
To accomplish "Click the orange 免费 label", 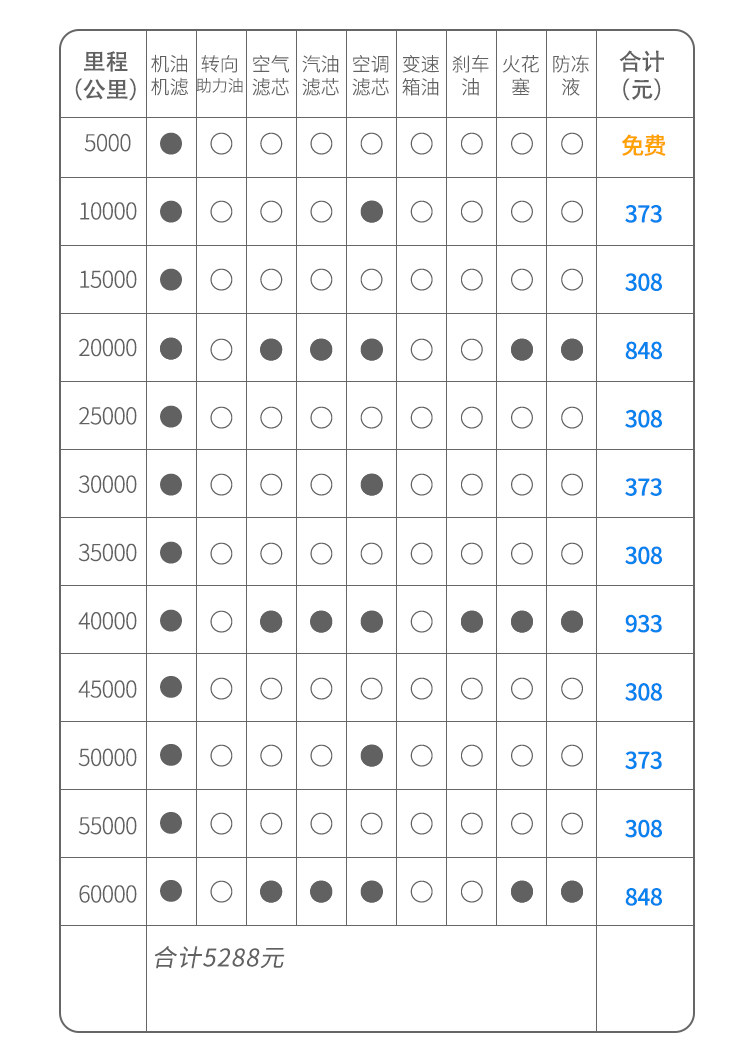I will click(643, 146).
